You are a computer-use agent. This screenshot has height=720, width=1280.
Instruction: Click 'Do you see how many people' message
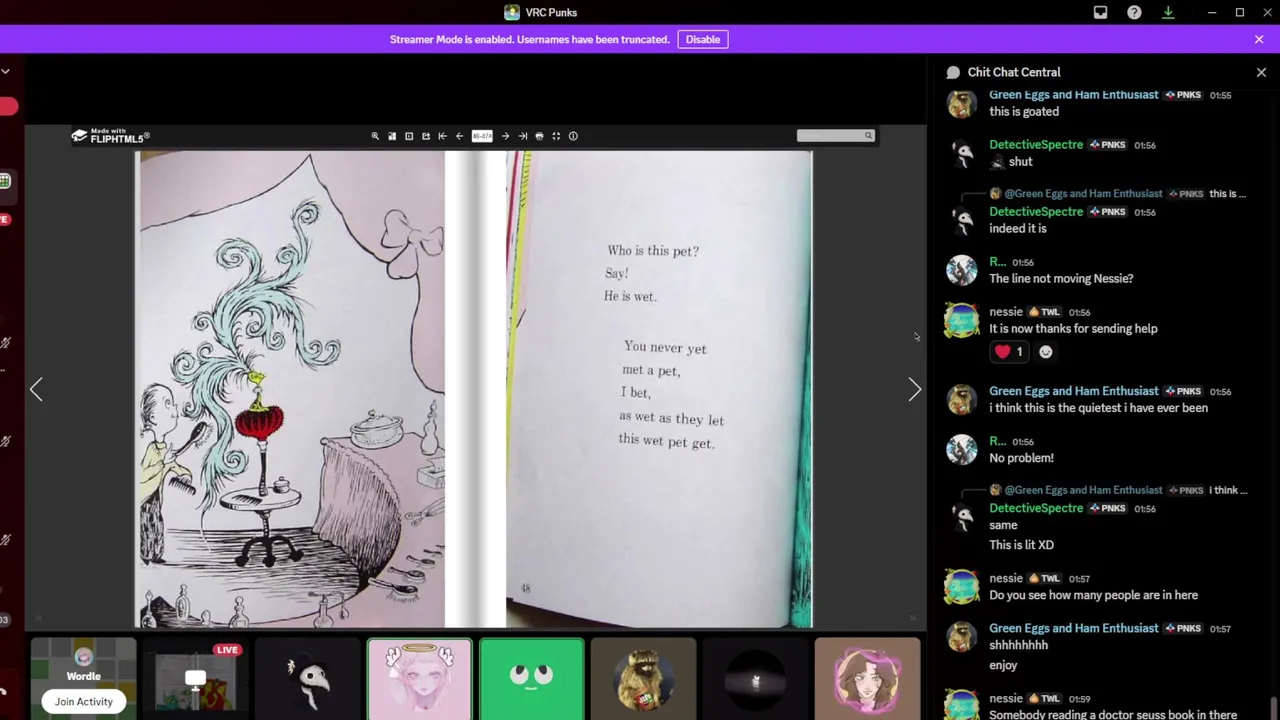tap(1093, 595)
